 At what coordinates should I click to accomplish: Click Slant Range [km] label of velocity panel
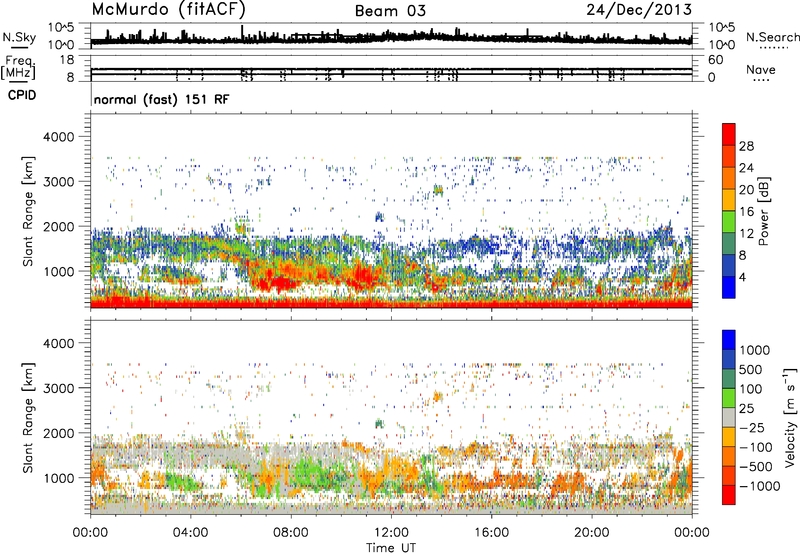coord(28,417)
